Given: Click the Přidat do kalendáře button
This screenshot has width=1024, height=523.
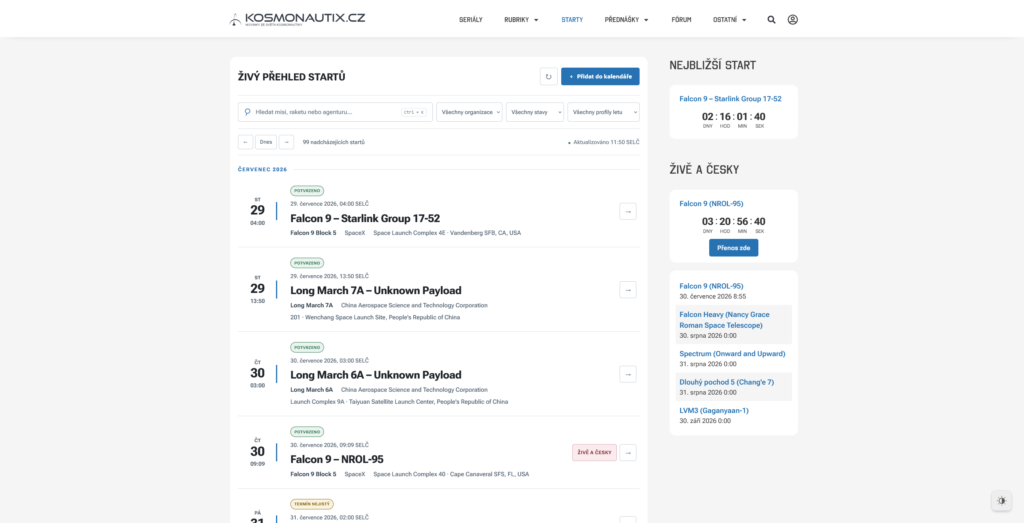Looking at the screenshot, I should pyautogui.click(x=600, y=76).
